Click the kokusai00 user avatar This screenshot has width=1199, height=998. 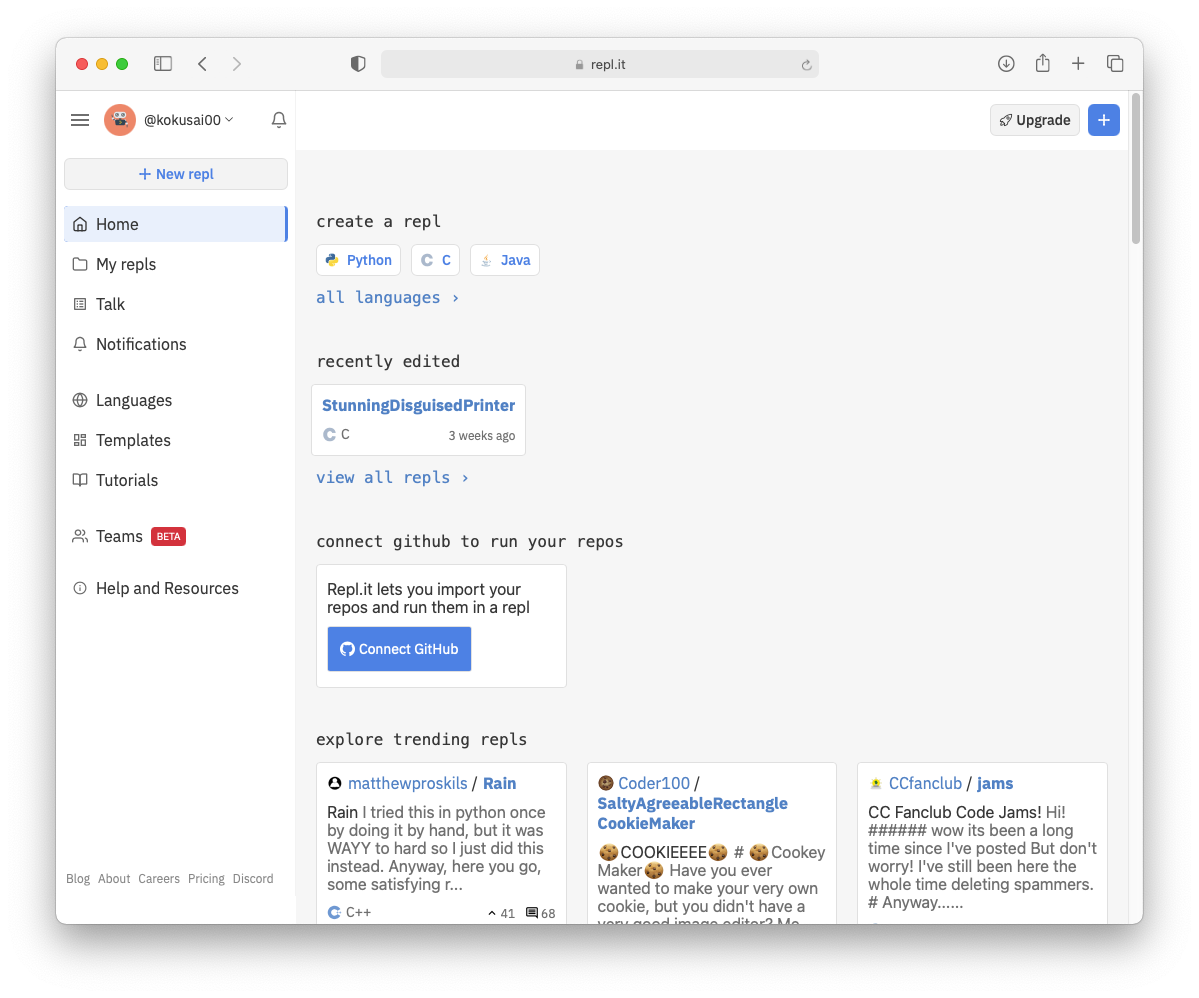coord(120,120)
